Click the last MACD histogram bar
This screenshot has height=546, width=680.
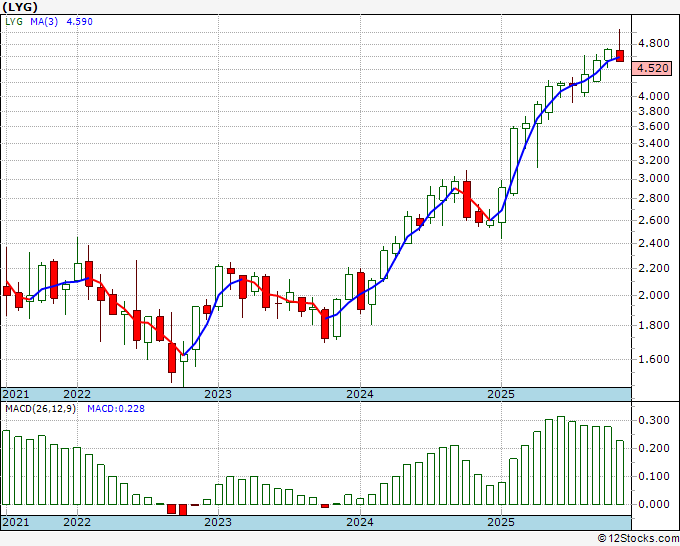click(620, 472)
